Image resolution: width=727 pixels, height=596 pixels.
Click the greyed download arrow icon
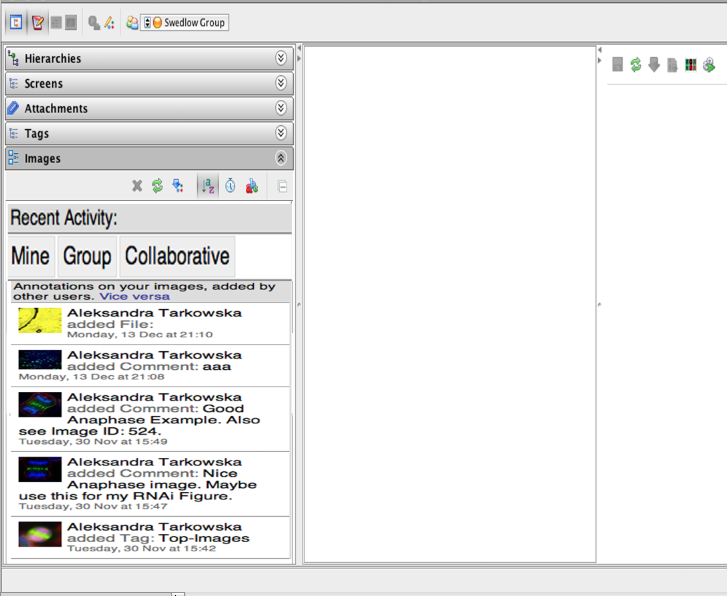(654, 64)
